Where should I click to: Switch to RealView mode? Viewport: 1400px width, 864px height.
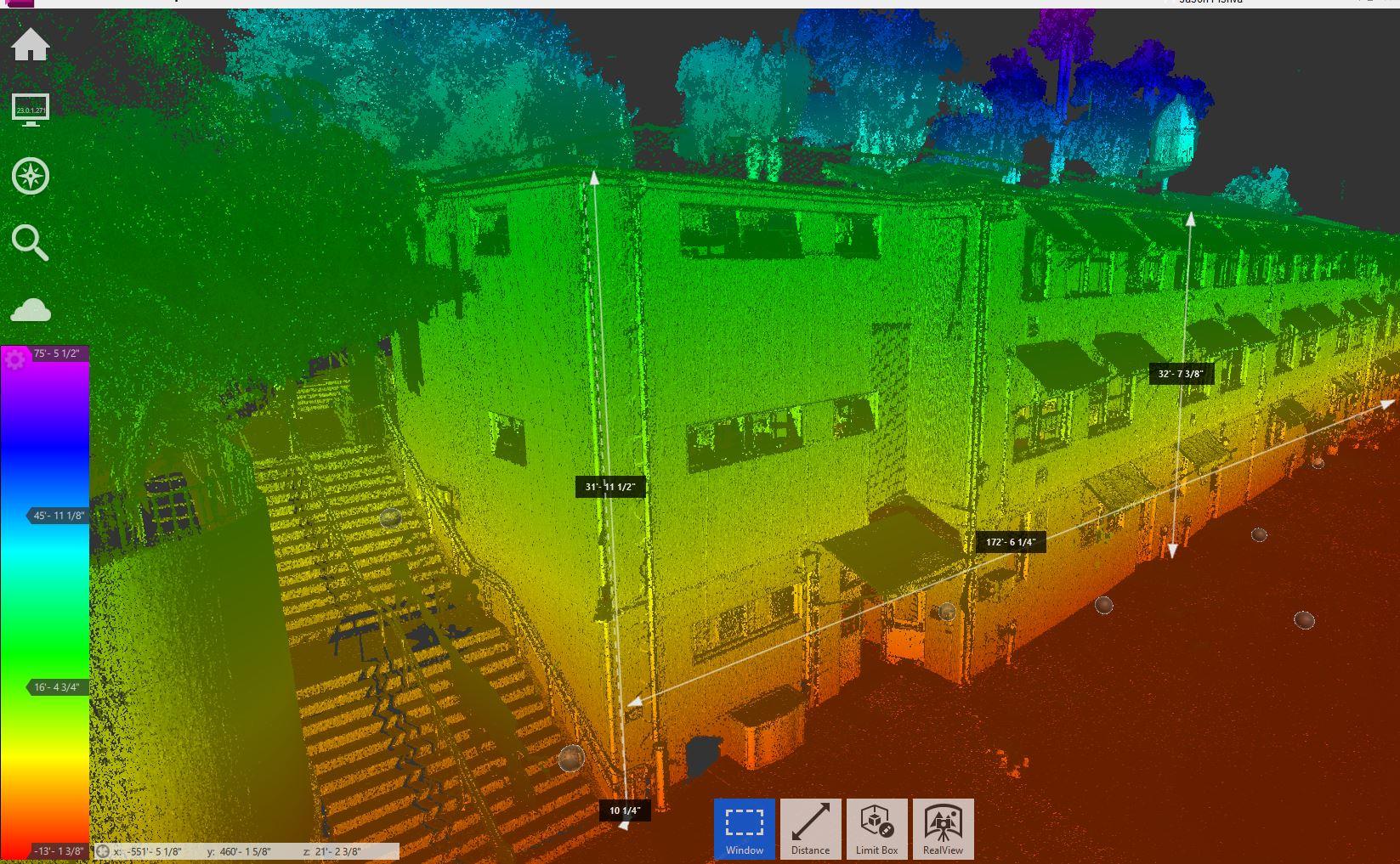(943, 829)
